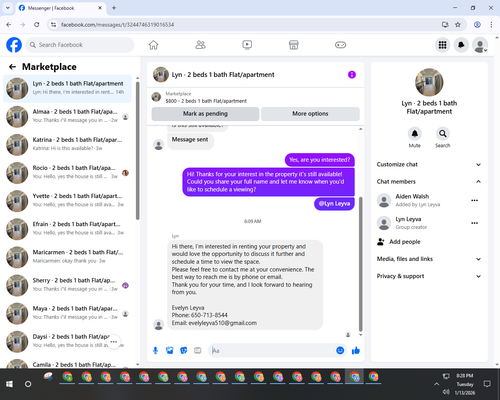Image resolution: width=500 pixels, height=400 pixels.
Task: Open the Lyn conversation in list
Action: pyautogui.click(x=67, y=89)
